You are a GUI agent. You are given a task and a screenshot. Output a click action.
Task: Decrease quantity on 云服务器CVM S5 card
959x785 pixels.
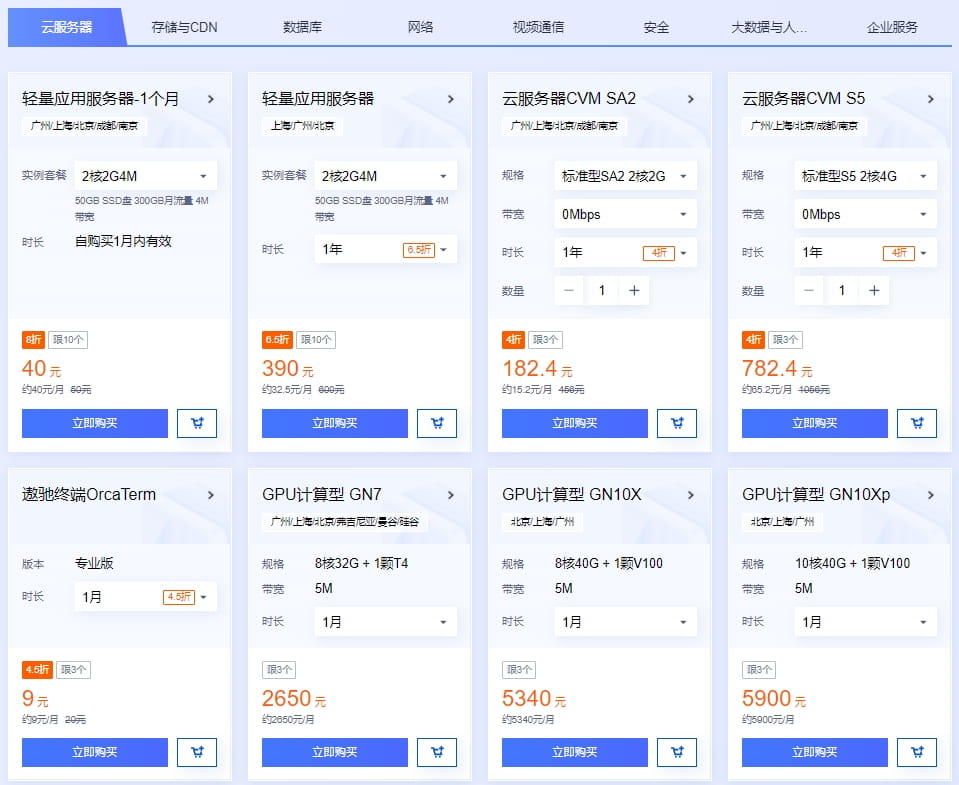808,291
